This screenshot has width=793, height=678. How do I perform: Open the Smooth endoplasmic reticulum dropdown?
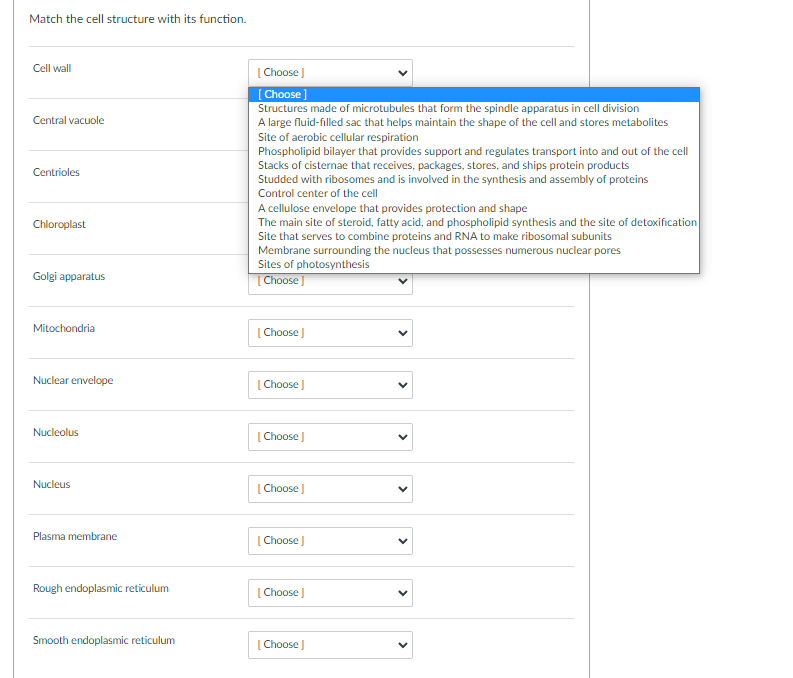[330, 645]
